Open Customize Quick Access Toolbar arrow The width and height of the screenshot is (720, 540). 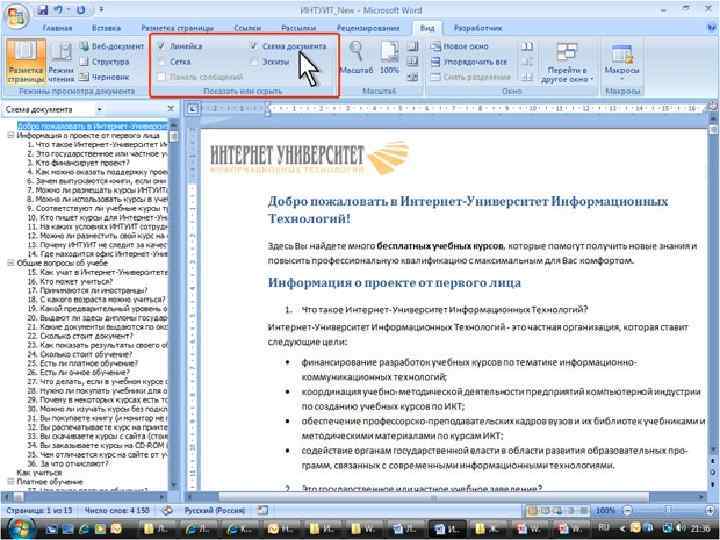(x=101, y=10)
